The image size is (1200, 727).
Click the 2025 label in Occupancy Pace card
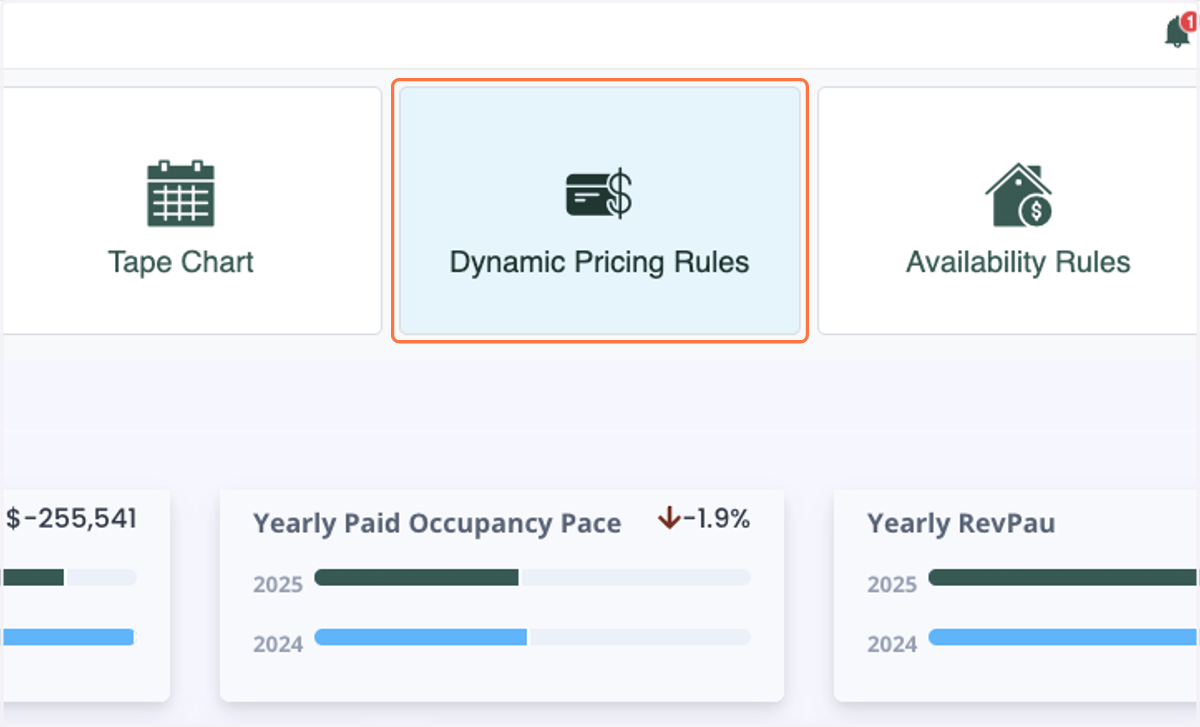tap(278, 585)
